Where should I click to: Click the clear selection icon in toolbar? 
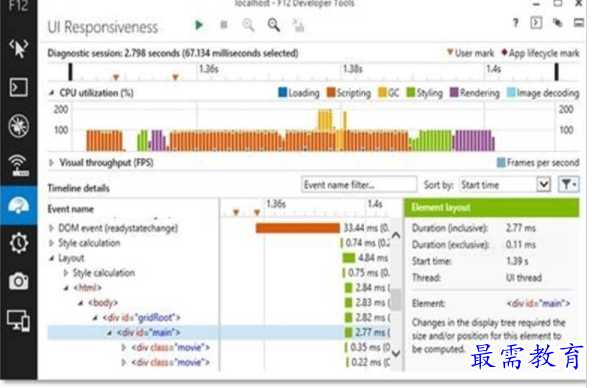pos(299,25)
